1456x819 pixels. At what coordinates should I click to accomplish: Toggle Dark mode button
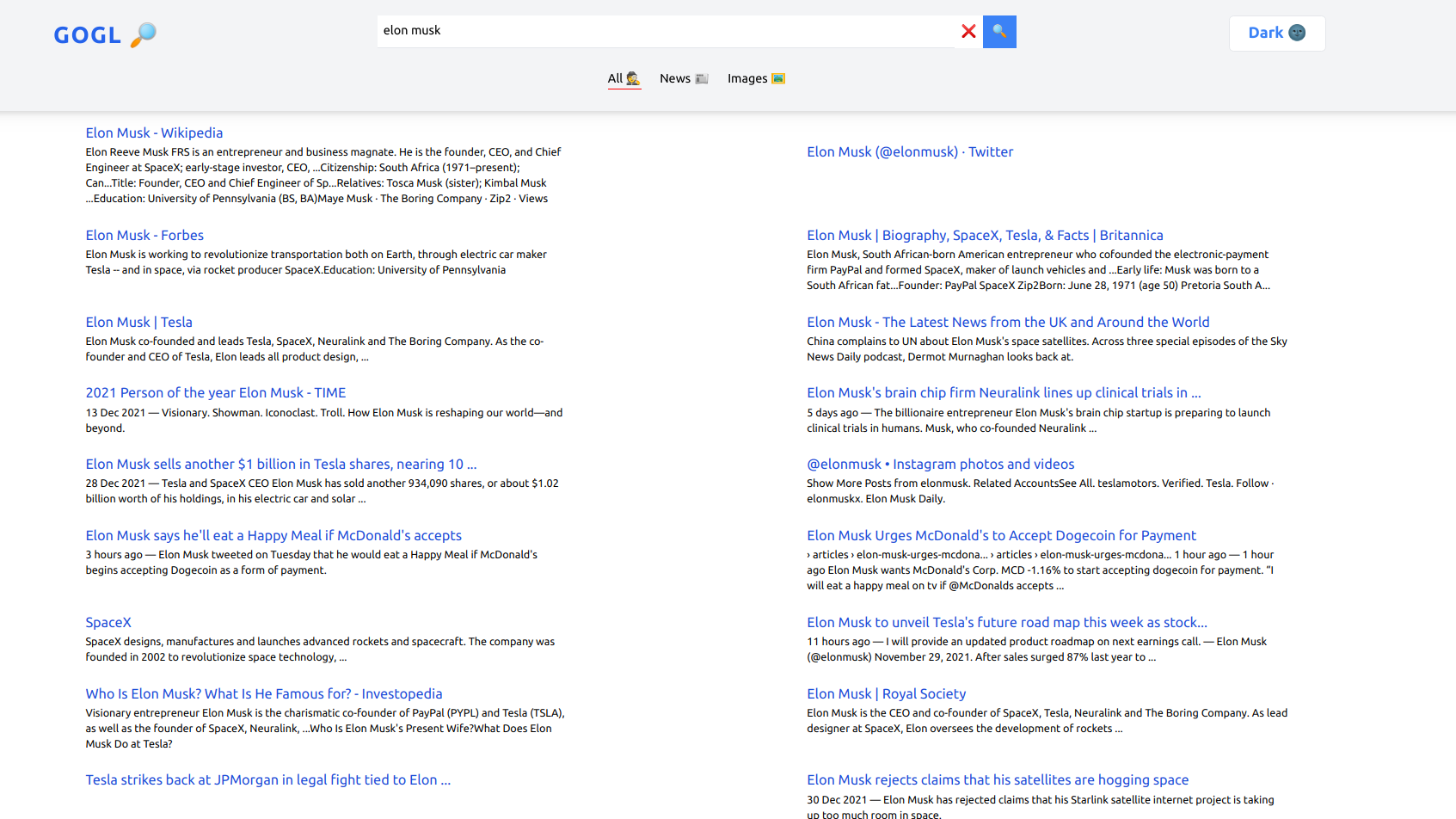[x=1277, y=33]
